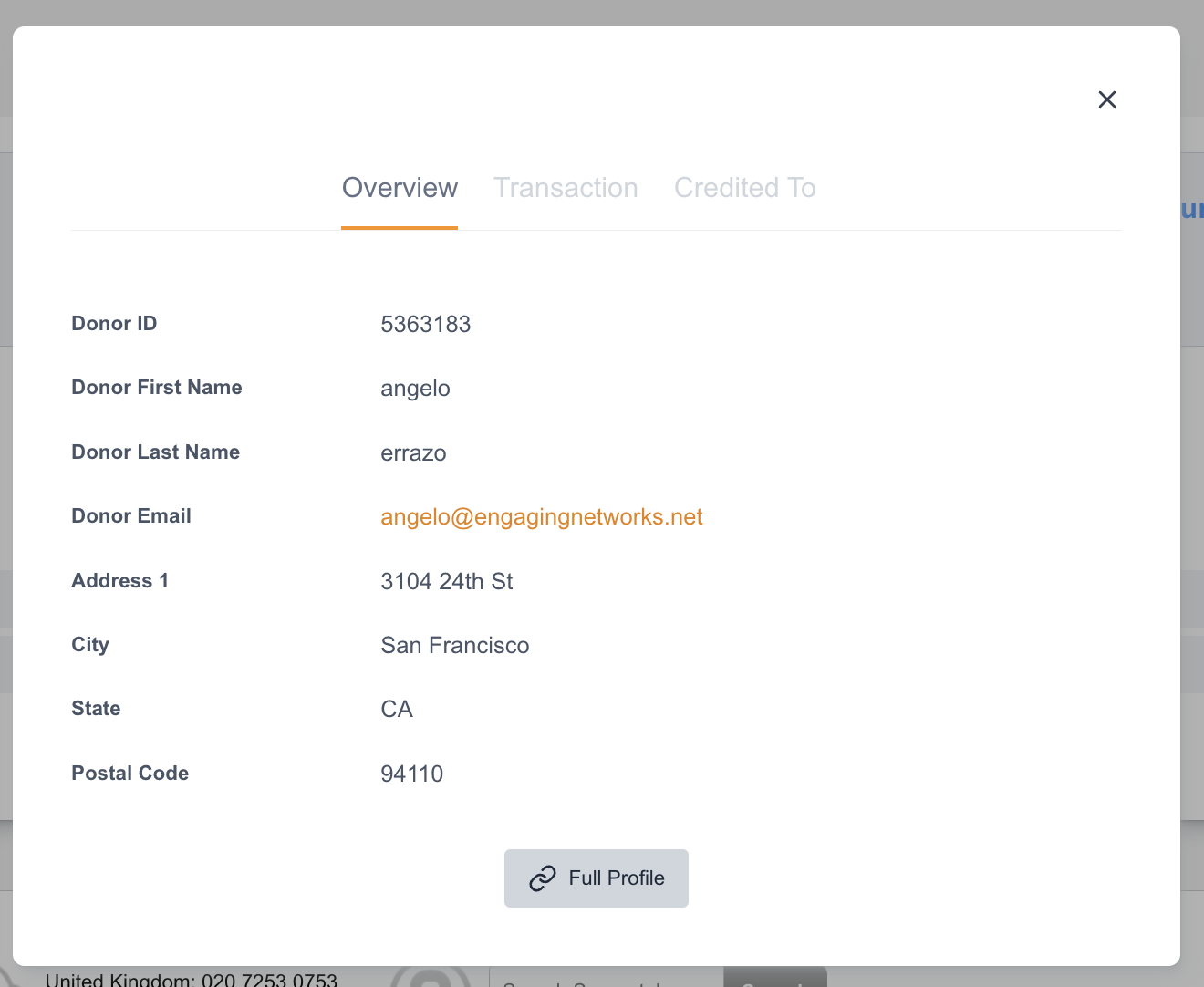
Task: Click the first name value angelo
Action: click(415, 389)
